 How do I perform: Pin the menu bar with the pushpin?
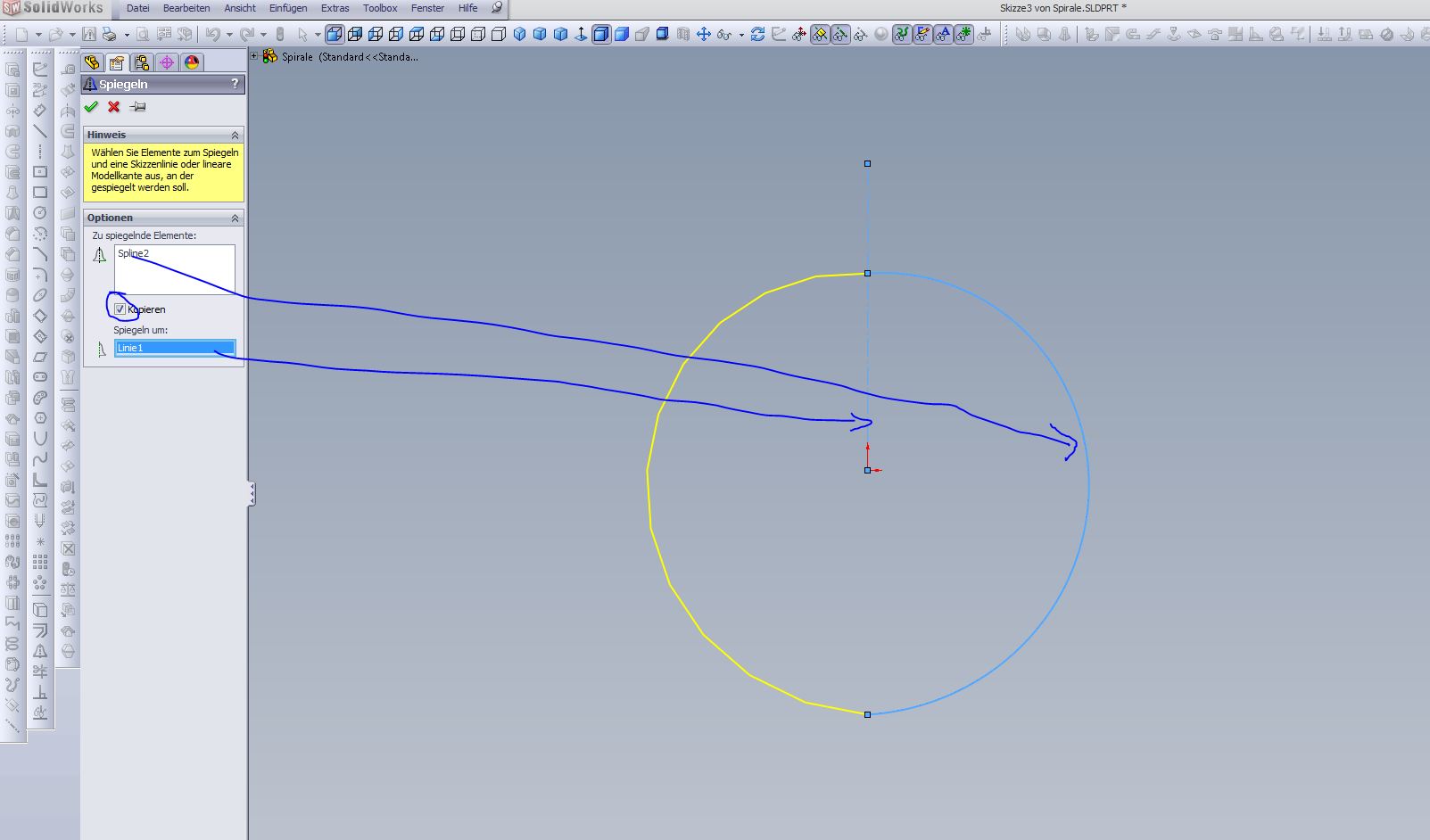click(497, 8)
